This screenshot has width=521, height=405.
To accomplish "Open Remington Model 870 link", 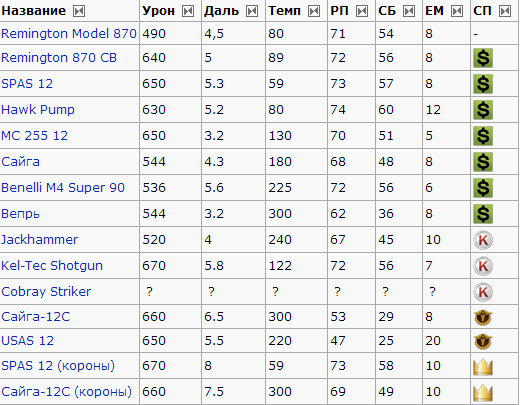I will [x=69, y=34].
